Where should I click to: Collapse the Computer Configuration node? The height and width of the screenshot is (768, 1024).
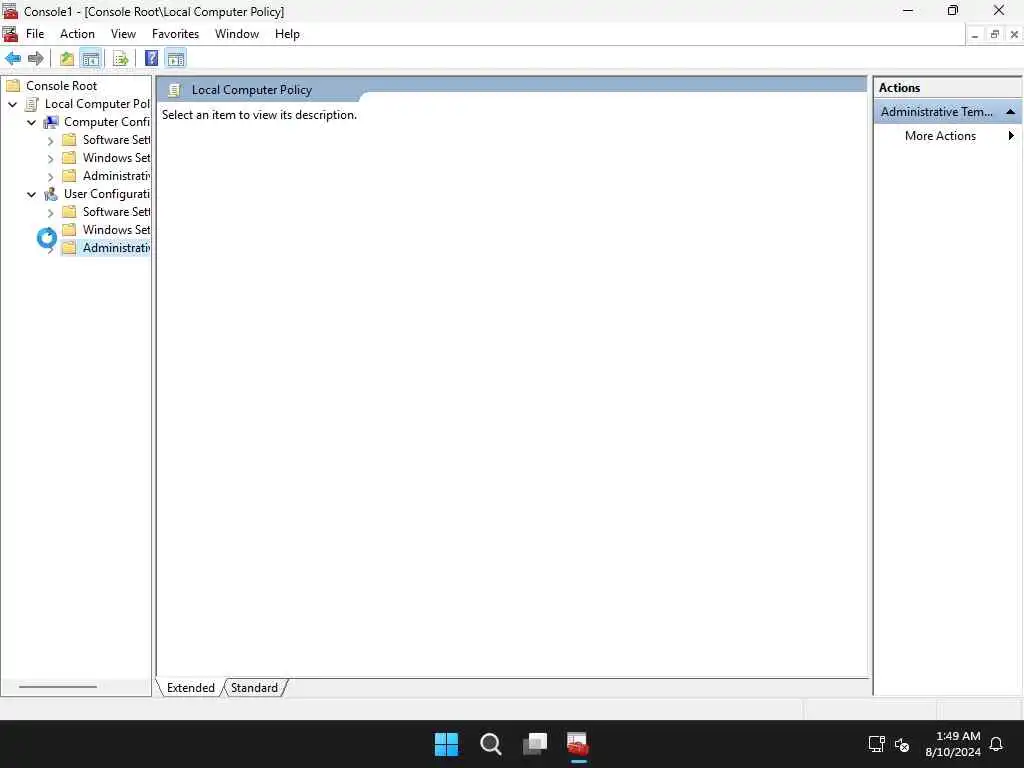click(31, 122)
